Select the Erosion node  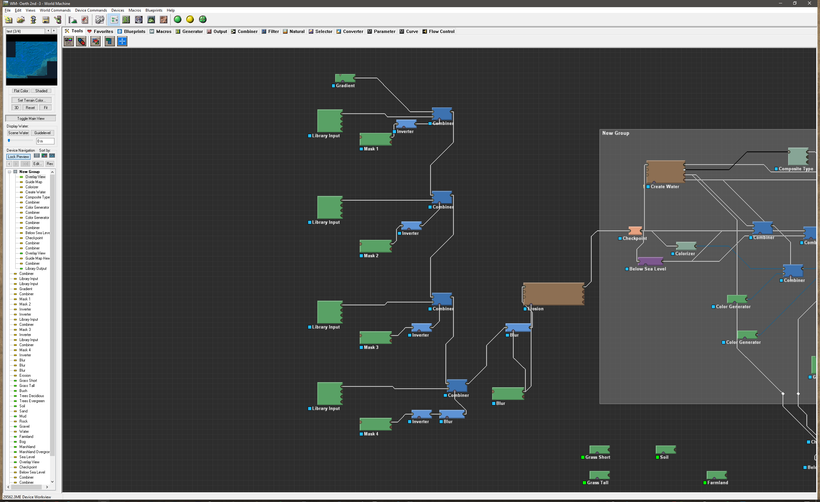coord(553,294)
